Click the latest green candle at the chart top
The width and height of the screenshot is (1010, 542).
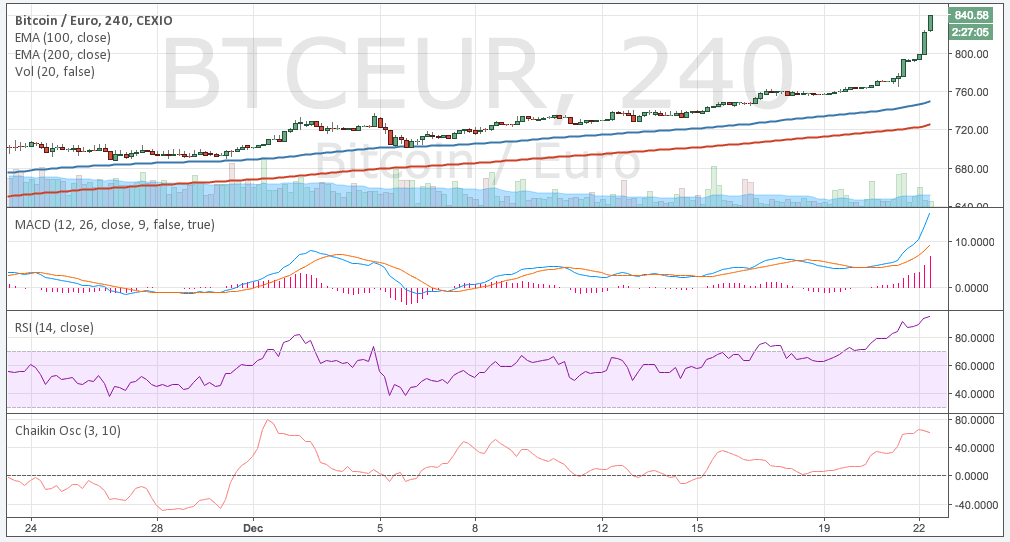(931, 23)
